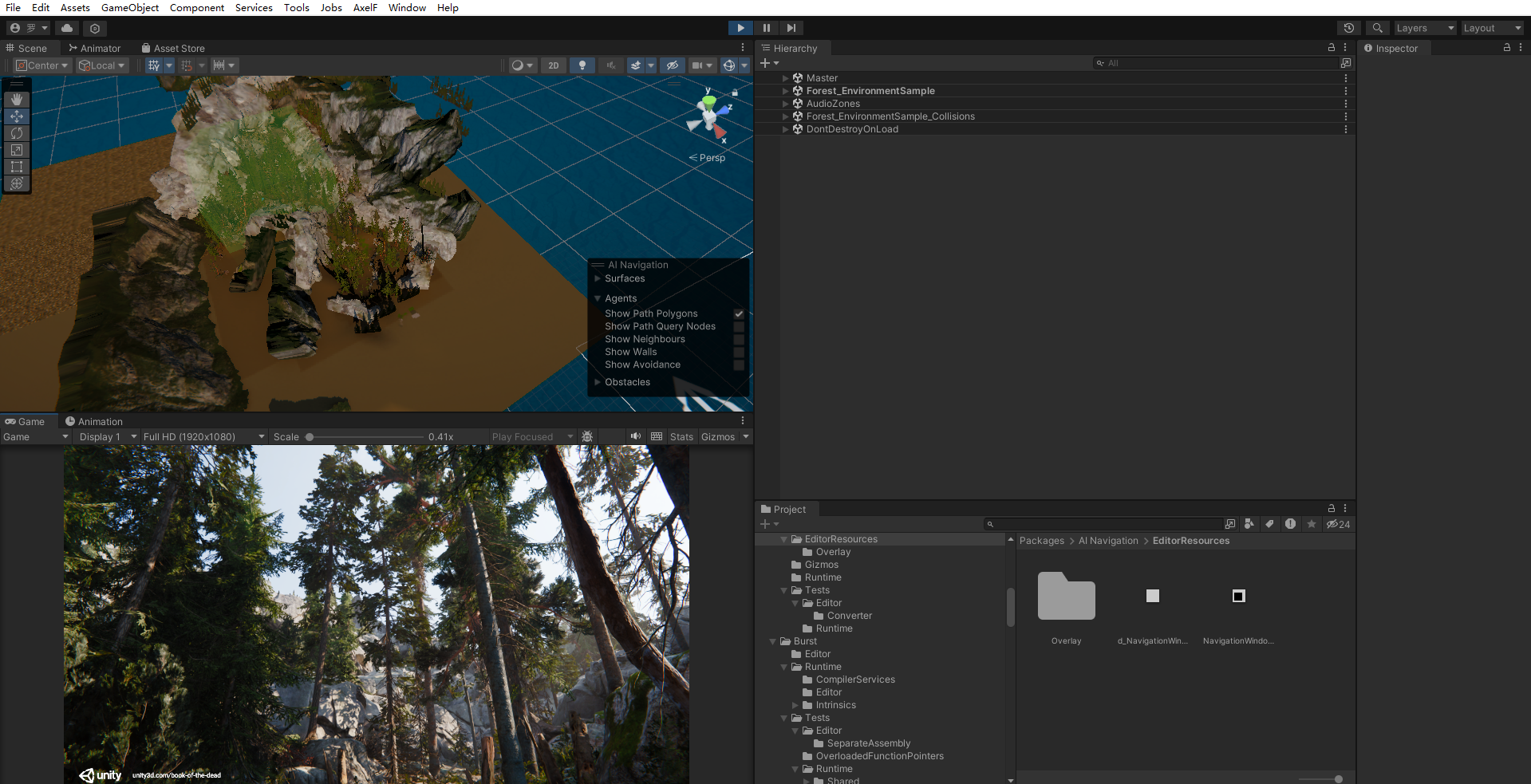Click Project search by log type icon
Viewport: 1531px width, 784px height.
coord(1290,524)
